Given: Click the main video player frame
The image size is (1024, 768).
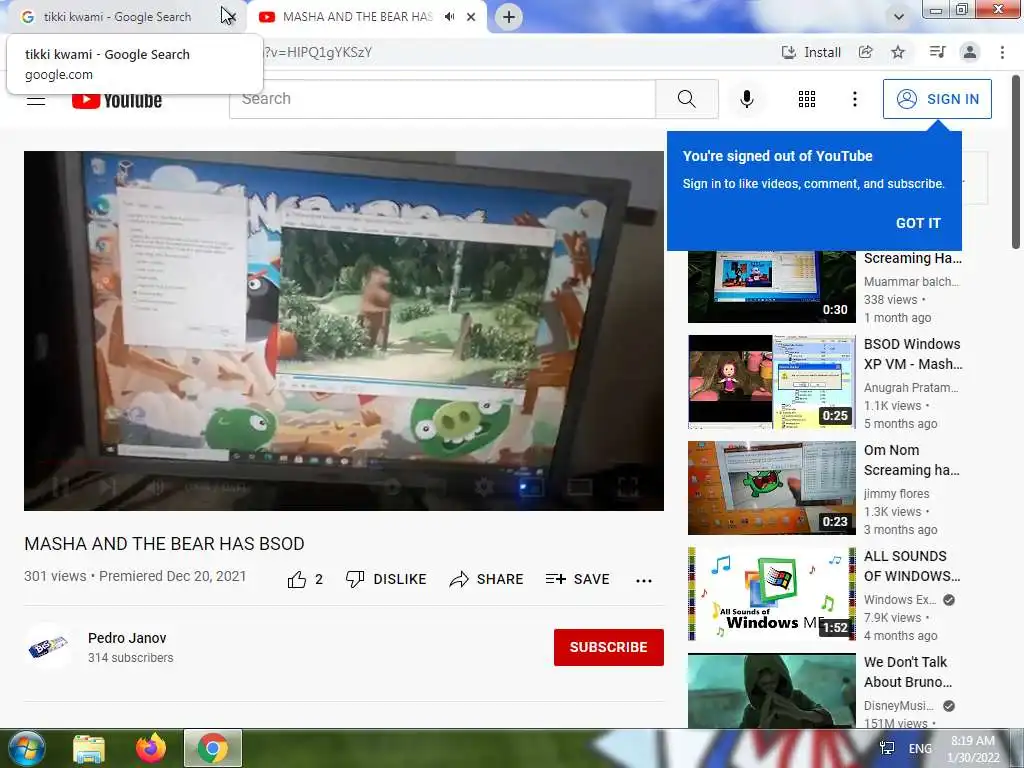Looking at the screenshot, I should 344,331.
